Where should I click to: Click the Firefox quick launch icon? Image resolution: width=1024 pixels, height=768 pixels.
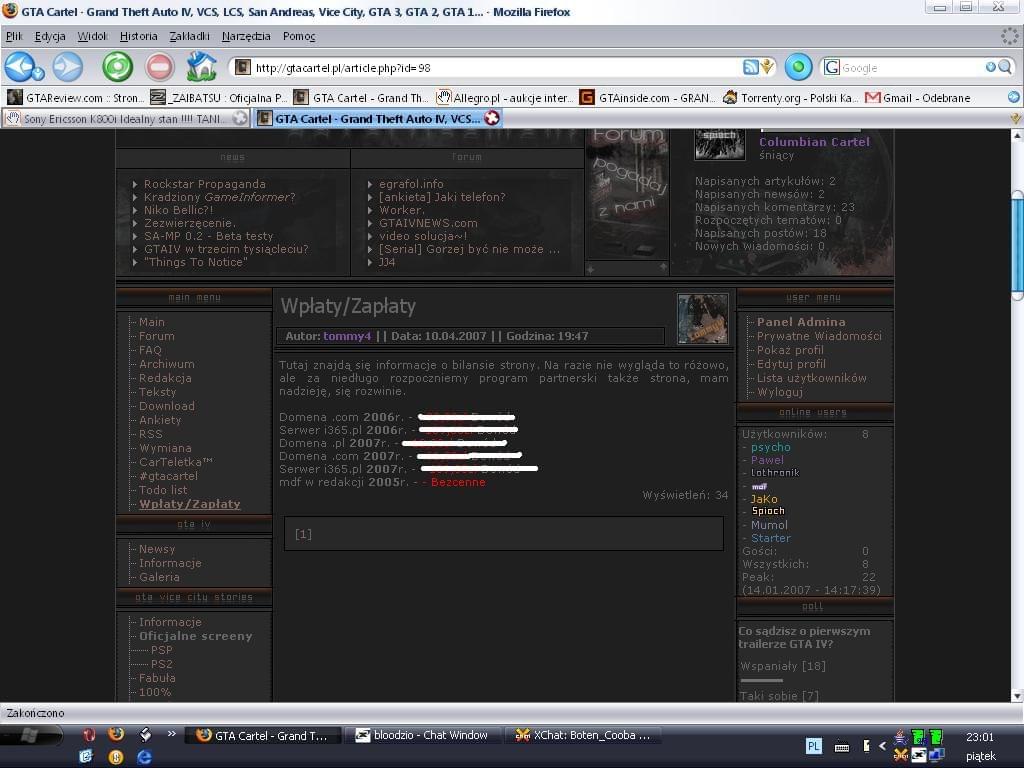coord(116,734)
